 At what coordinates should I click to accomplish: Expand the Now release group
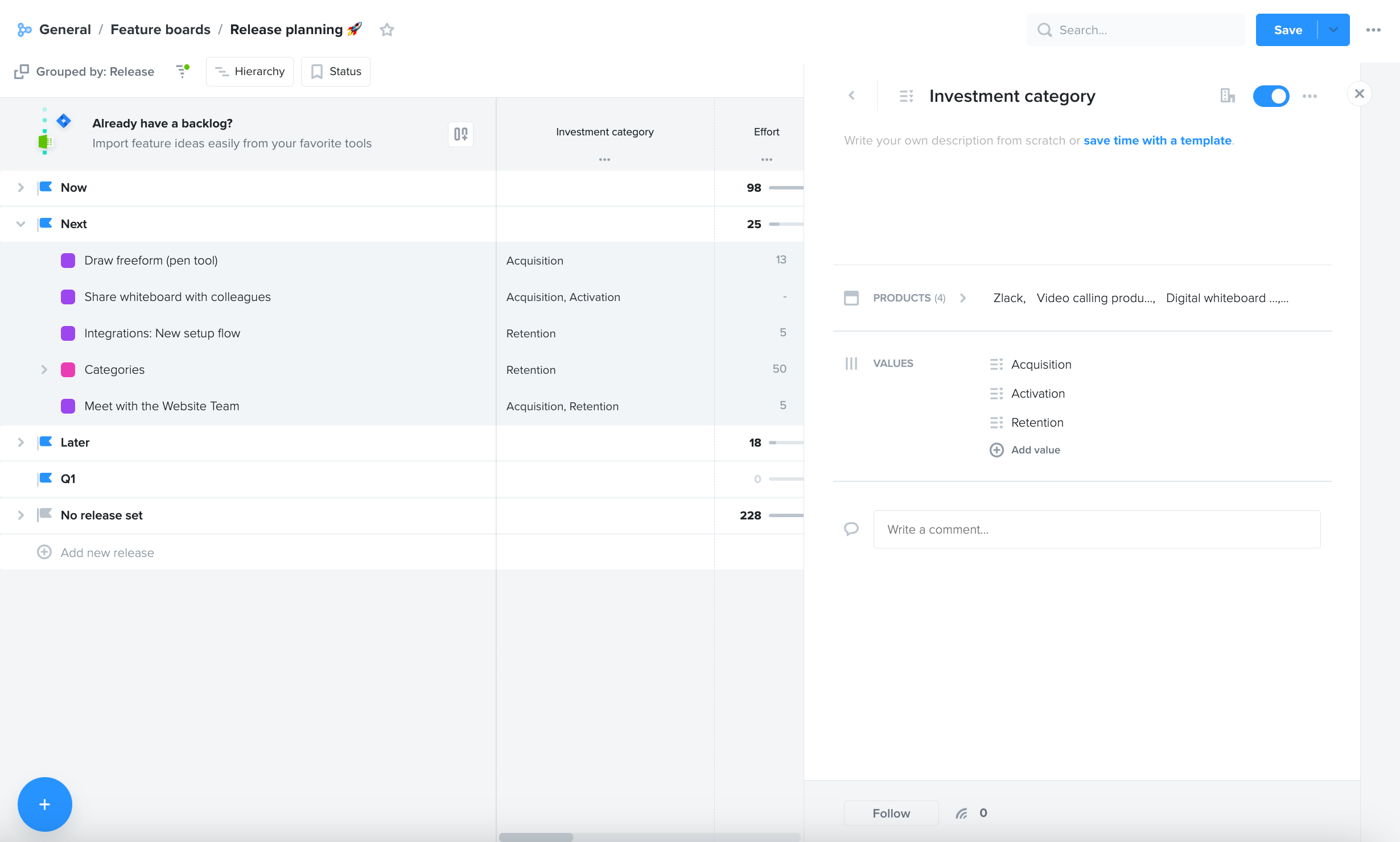(21, 187)
